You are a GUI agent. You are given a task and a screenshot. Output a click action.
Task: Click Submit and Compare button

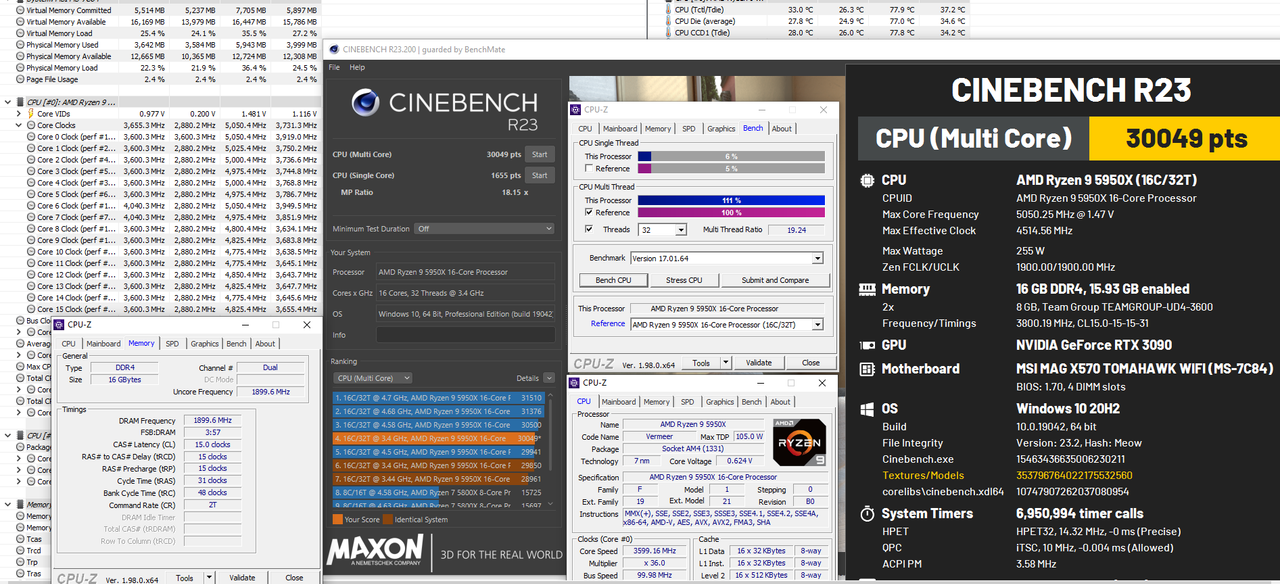[775, 280]
